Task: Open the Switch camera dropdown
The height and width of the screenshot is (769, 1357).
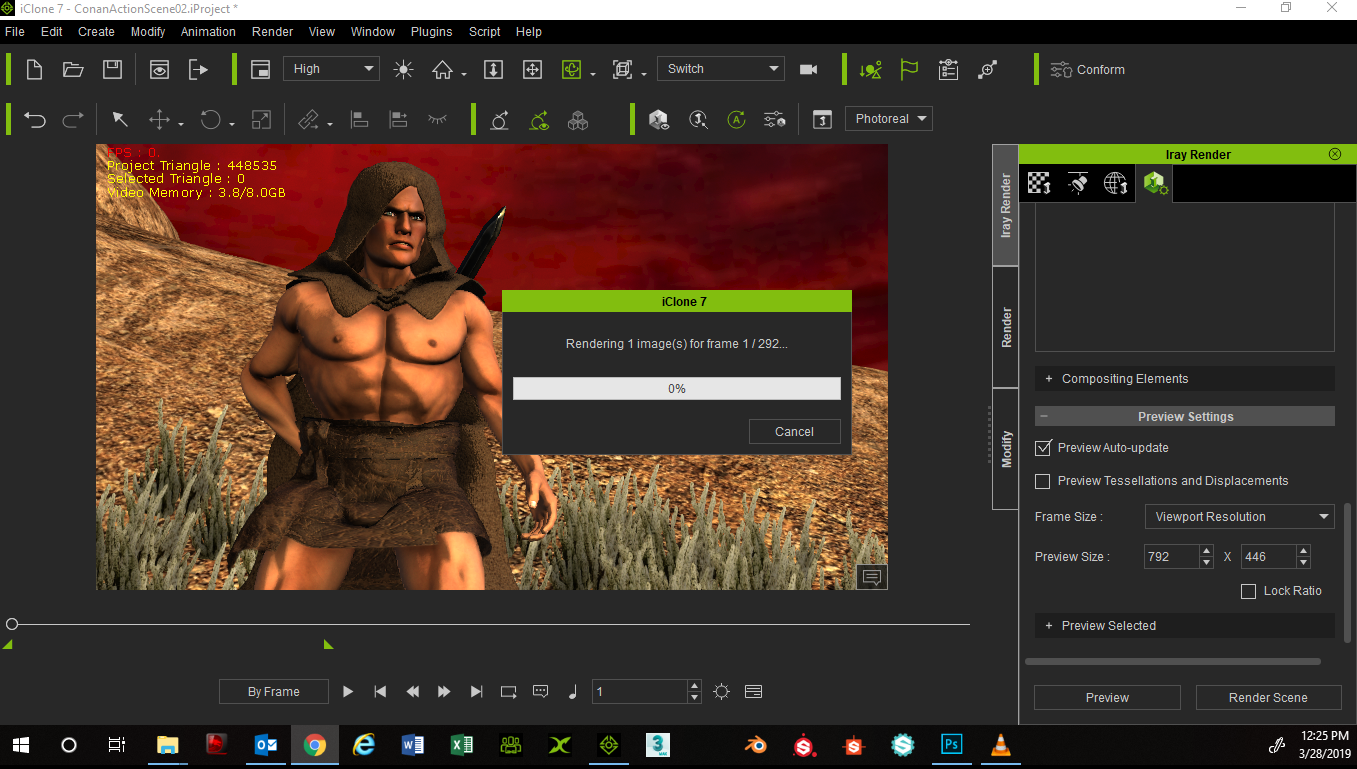Action: click(720, 69)
